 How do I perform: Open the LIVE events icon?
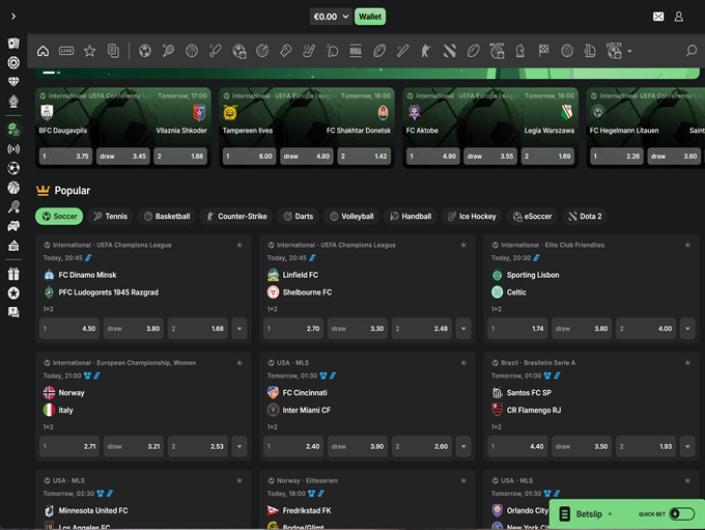click(66, 51)
